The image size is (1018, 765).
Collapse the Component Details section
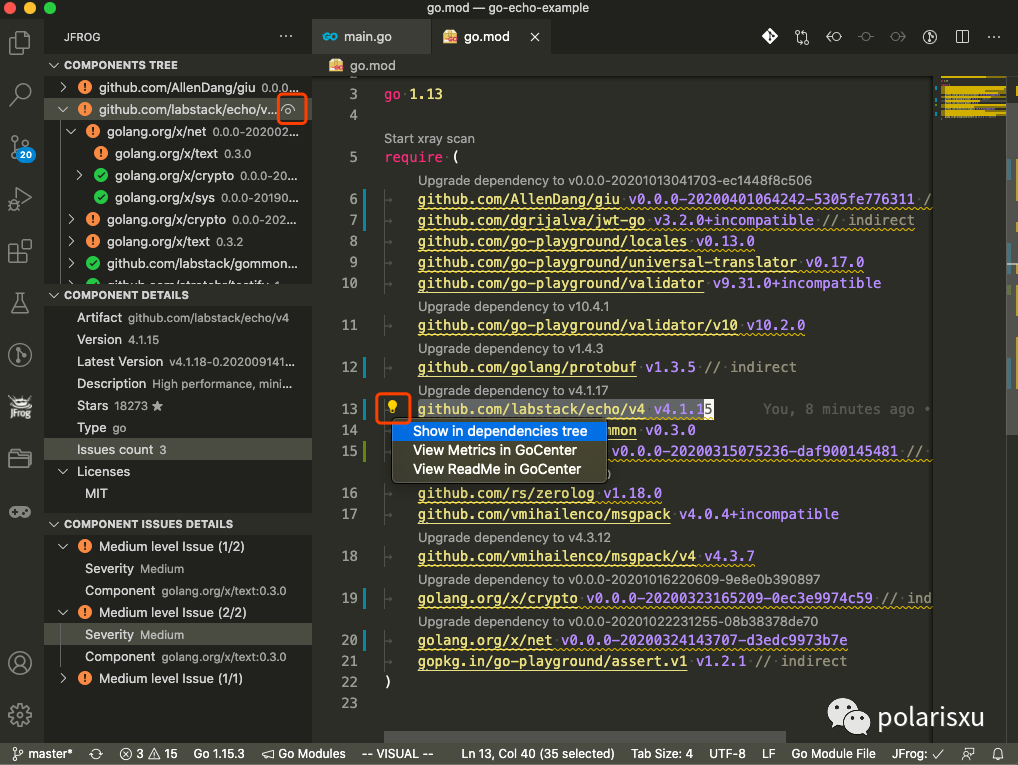tap(55, 295)
